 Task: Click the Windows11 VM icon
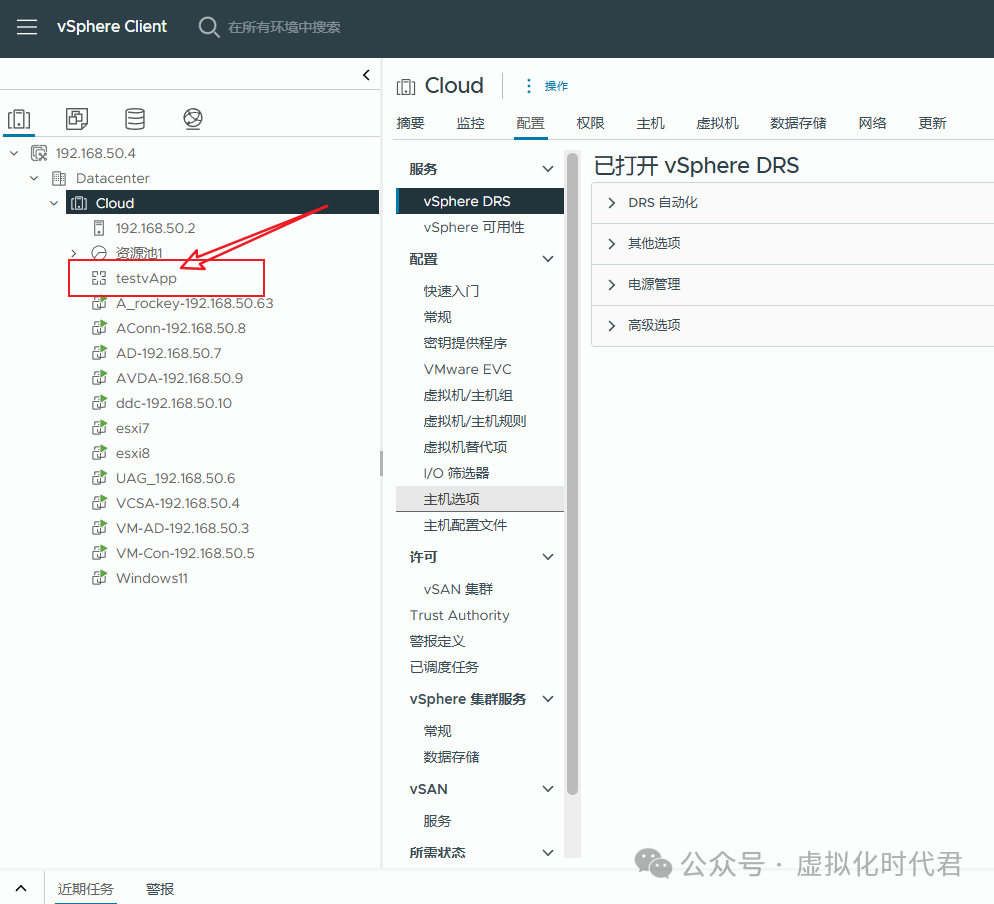[100, 578]
